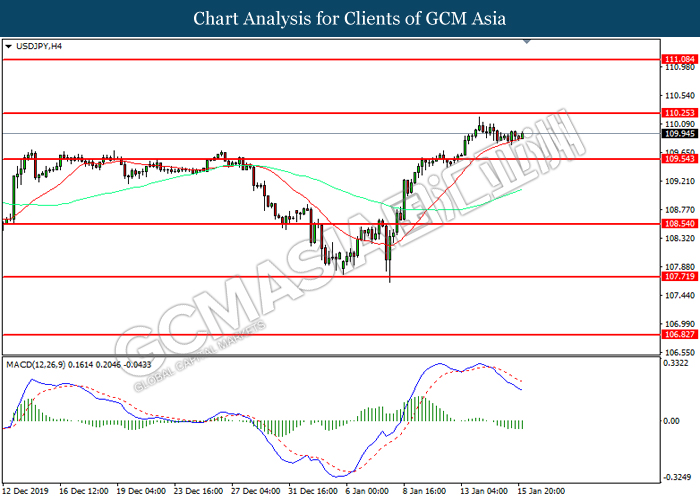Image resolution: width=700 pixels, height=500 pixels.
Task: Select the 16 Dec 12:00 time label
Action: point(83,491)
